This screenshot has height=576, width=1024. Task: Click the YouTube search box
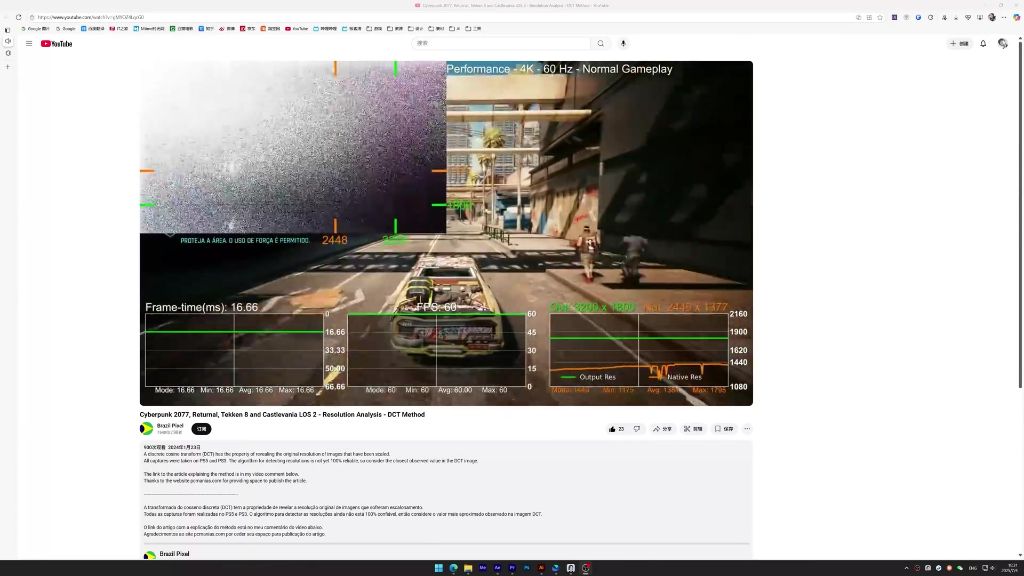[x=501, y=43]
